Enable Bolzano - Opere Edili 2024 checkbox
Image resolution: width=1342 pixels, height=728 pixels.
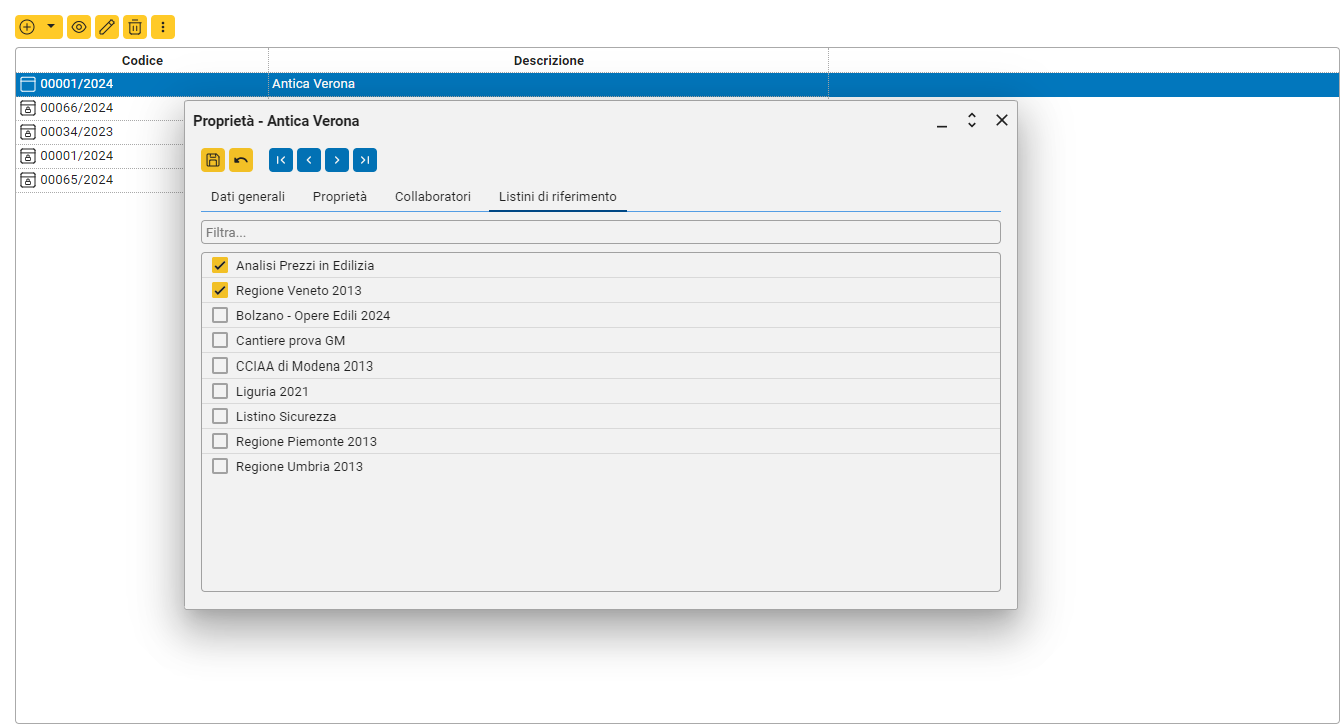click(220, 315)
